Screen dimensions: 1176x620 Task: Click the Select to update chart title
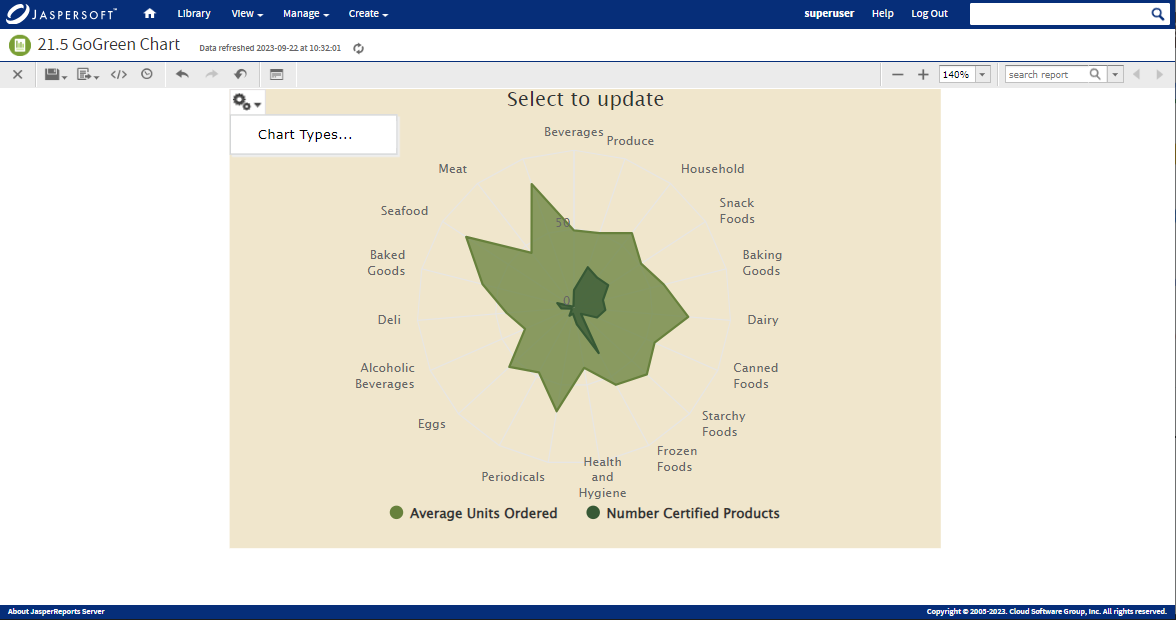tap(585, 99)
